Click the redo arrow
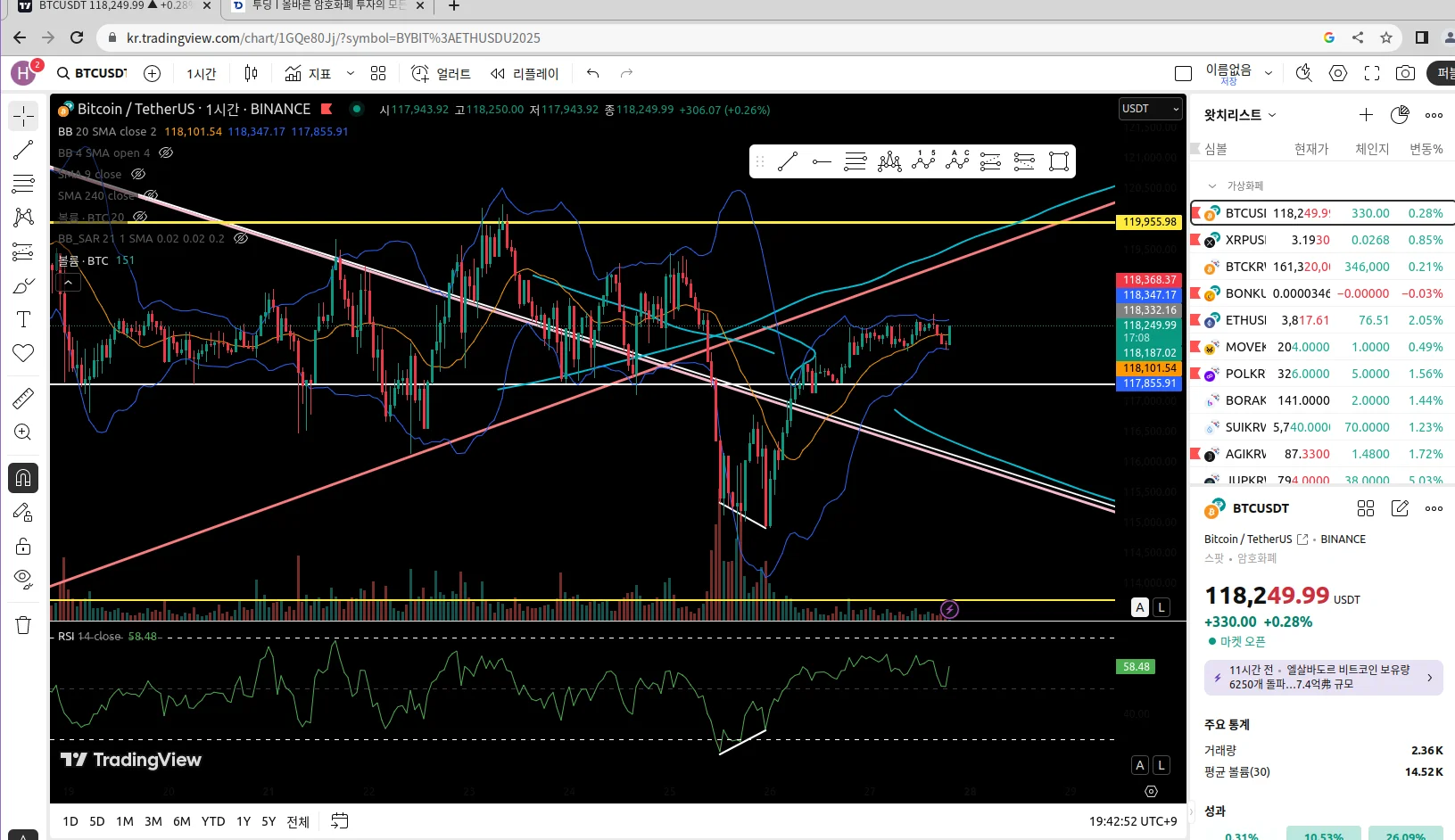1455x840 pixels. [x=626, y=73]
